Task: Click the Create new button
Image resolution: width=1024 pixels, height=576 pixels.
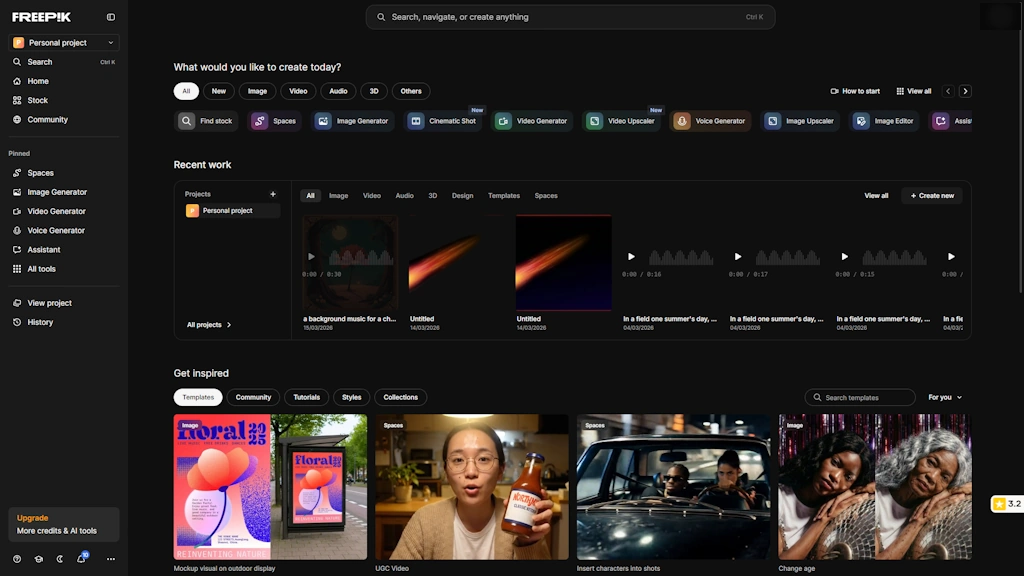Action: [932, 196]
